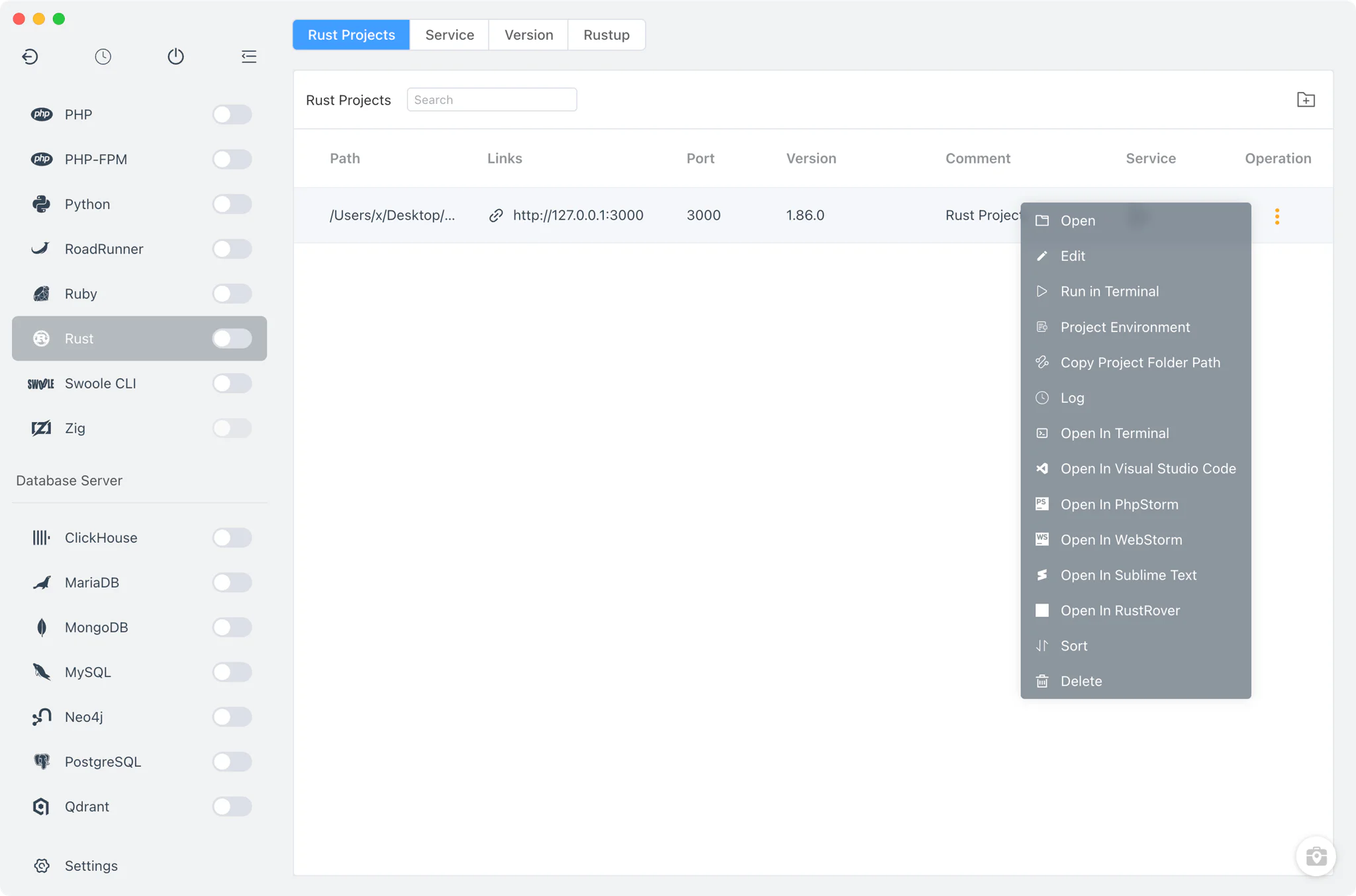This screenshot has height=896, width=1356.
Task: Select PHP-FPM in the sidebar
Action: 139,159
